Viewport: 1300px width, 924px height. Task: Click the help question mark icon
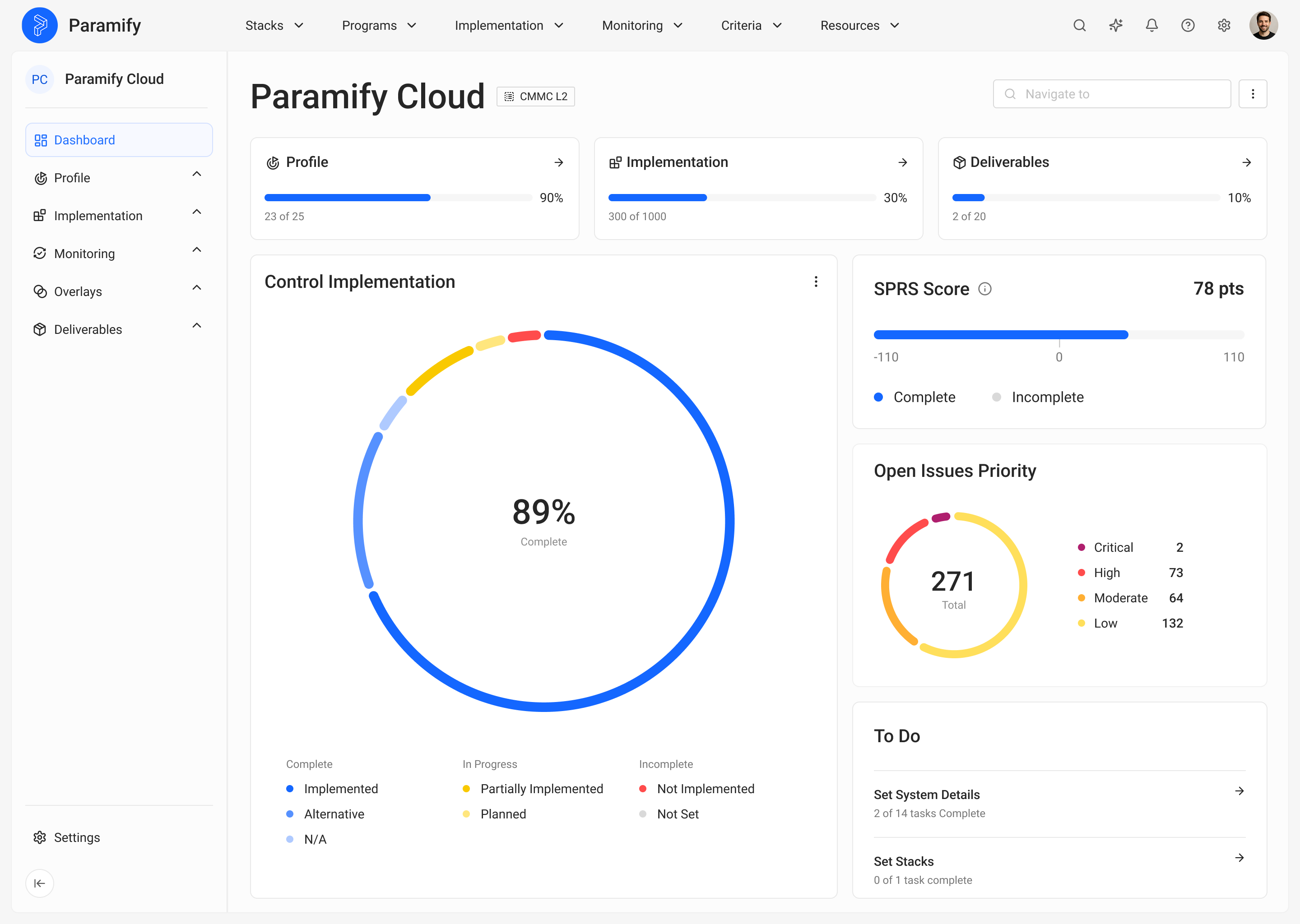1188,26
